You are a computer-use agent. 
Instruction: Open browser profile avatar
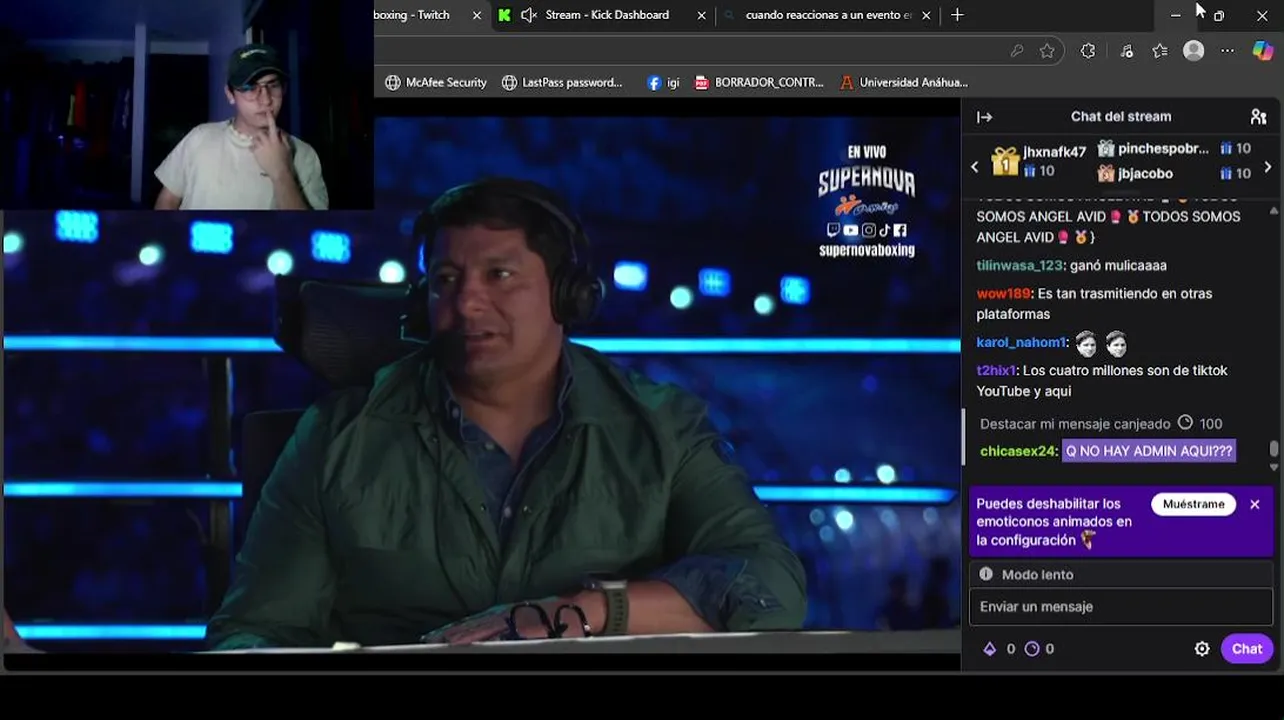1194,51
